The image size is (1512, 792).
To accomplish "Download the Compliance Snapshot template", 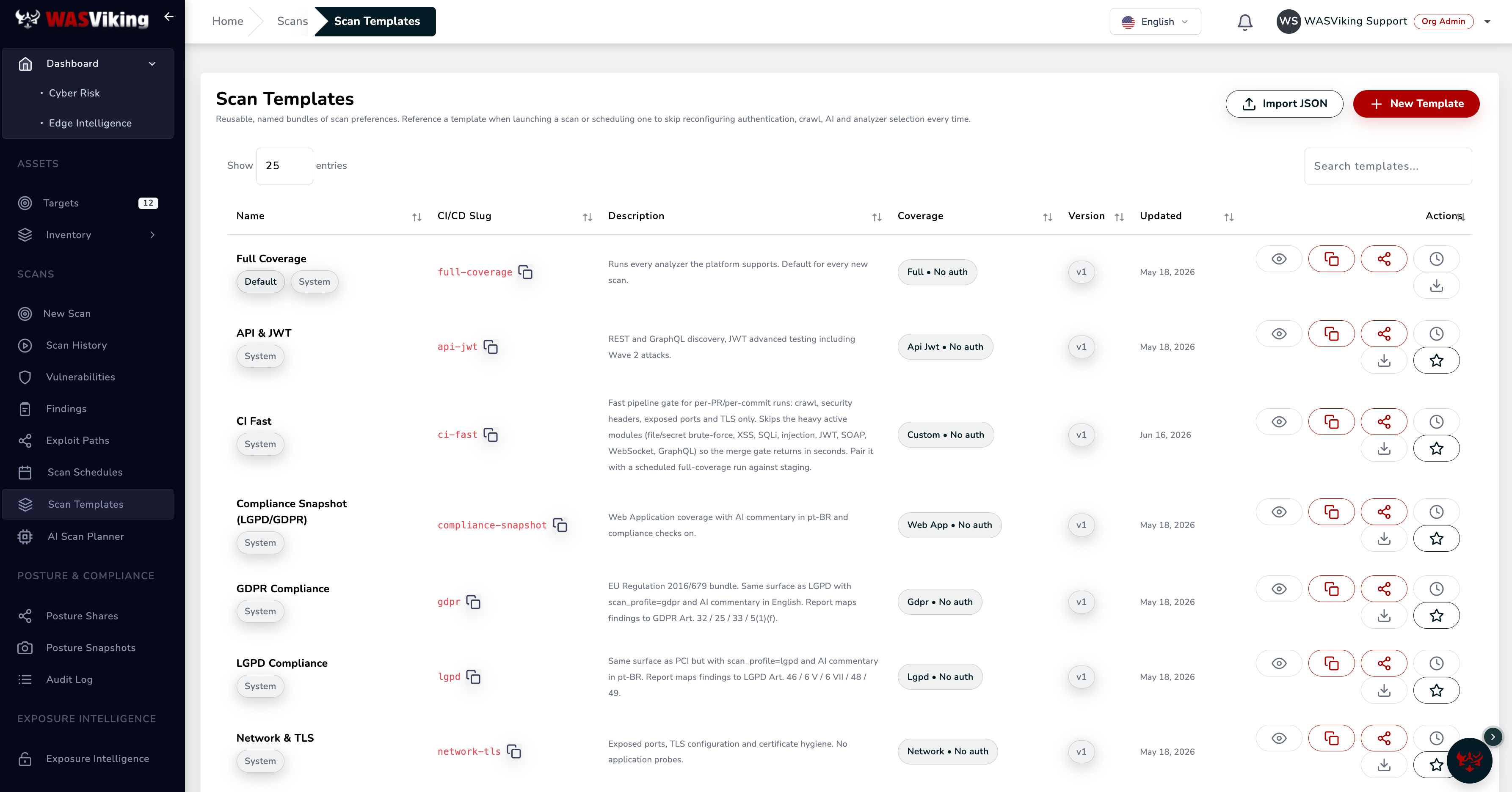I will click(x=1384, y=539).
